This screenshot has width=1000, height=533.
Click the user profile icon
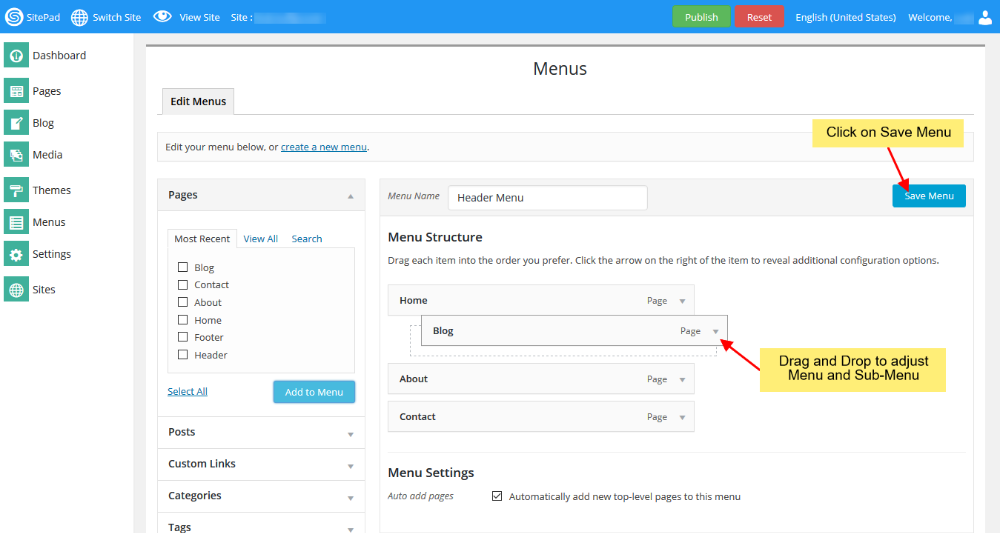point(984,17)
